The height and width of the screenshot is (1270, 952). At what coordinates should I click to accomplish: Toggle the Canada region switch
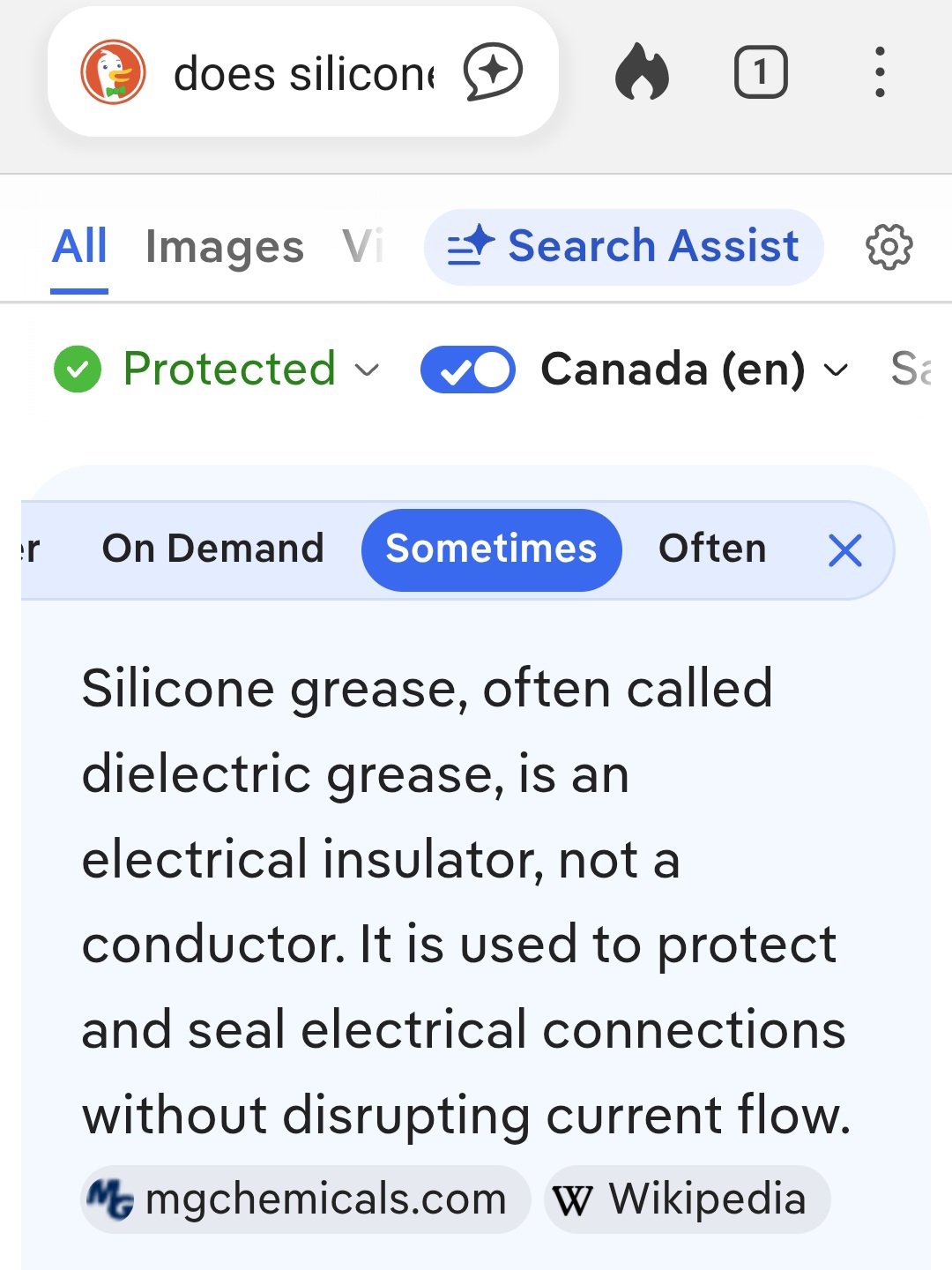[468, 370]
